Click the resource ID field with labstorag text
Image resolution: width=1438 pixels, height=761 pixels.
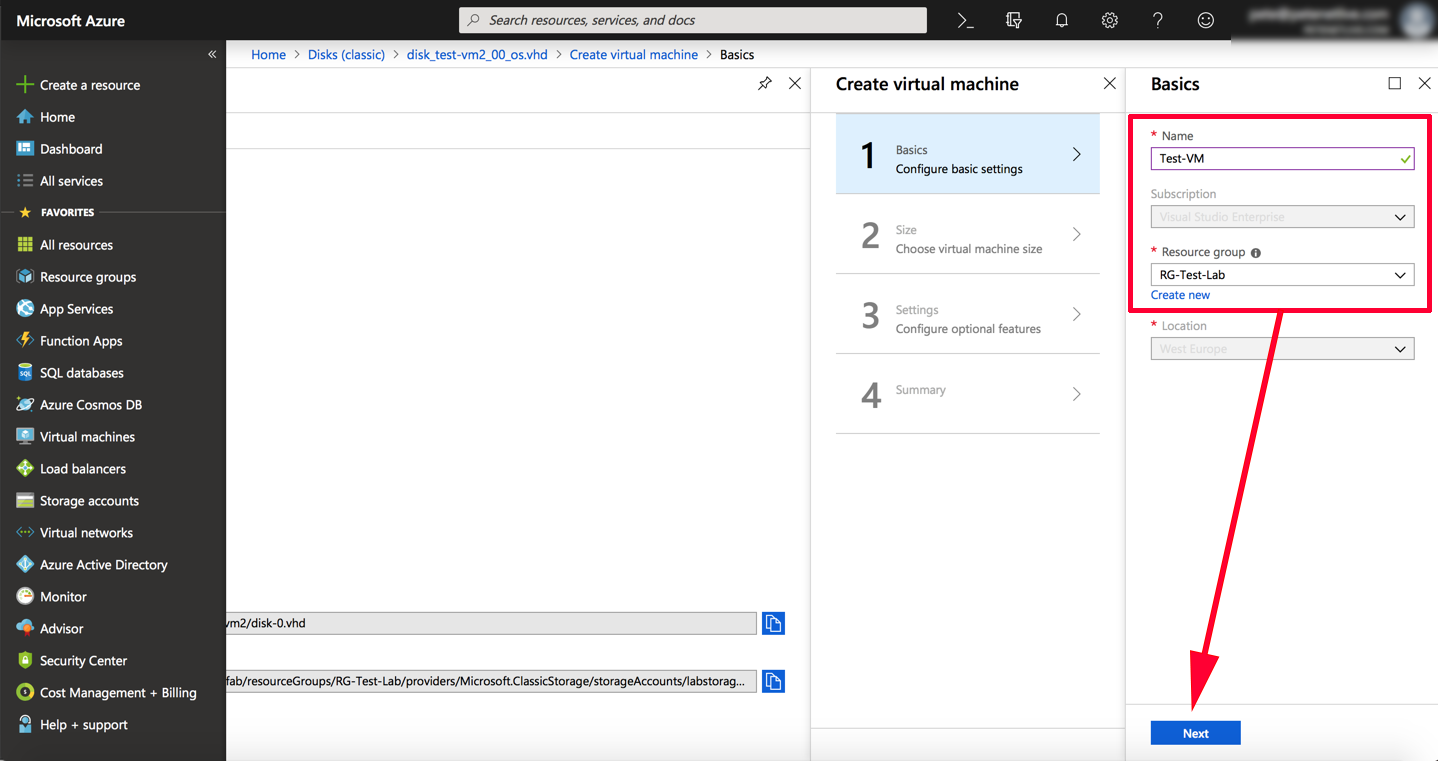491,681
